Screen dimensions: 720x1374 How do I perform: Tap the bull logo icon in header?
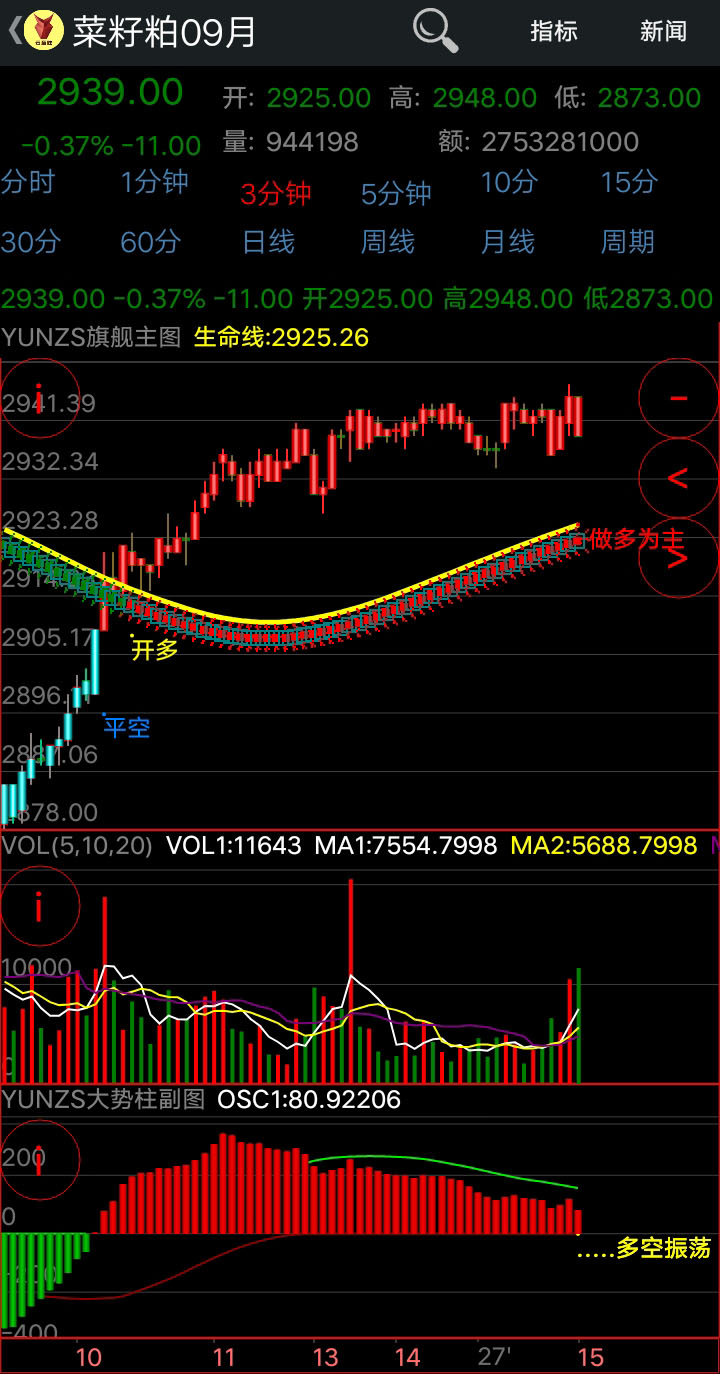tap(44, 31)
